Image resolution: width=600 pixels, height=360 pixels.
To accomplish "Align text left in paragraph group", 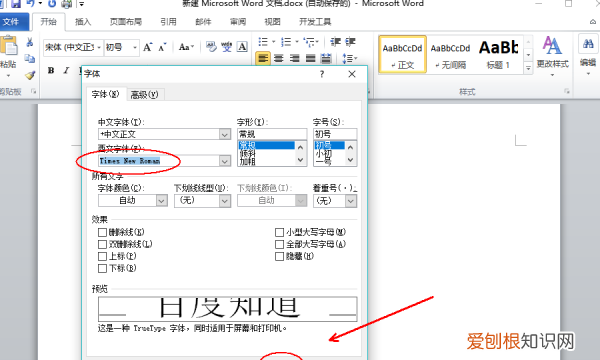I will pyautogui.click(x=263, y=59).
